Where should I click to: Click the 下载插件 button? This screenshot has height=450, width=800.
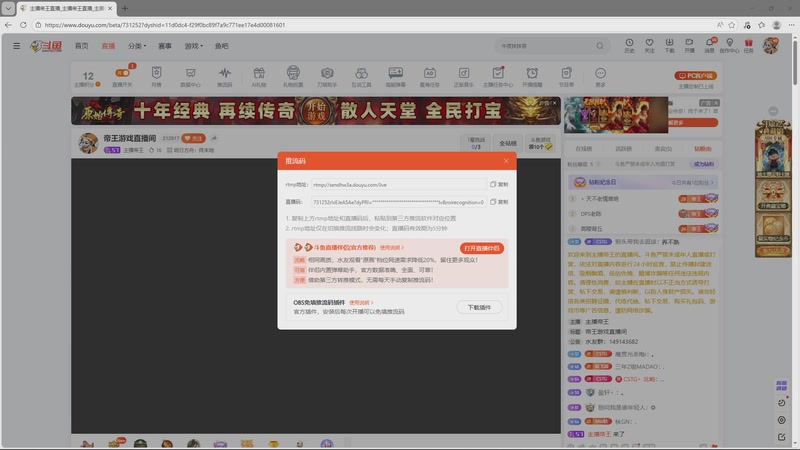pyautogui.click(x=479, y=307)
